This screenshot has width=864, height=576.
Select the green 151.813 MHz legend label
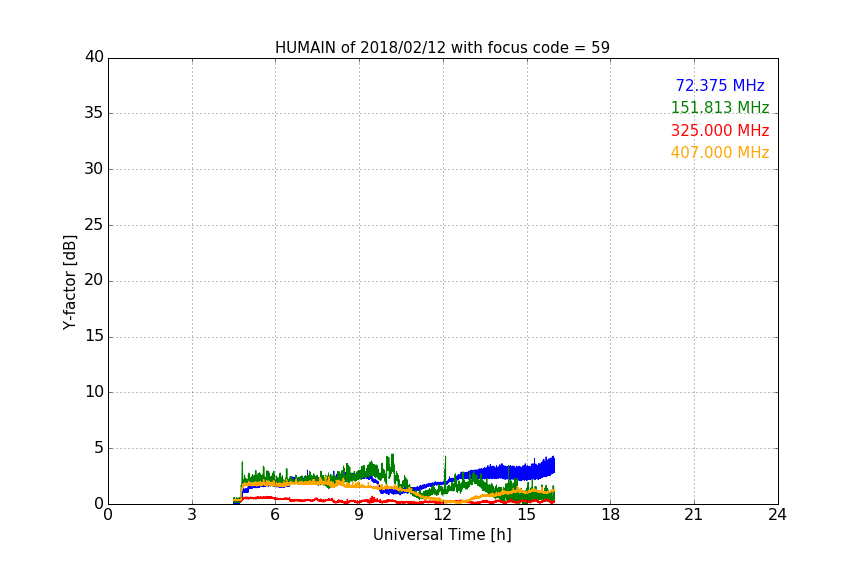click(x=720, y=107)
